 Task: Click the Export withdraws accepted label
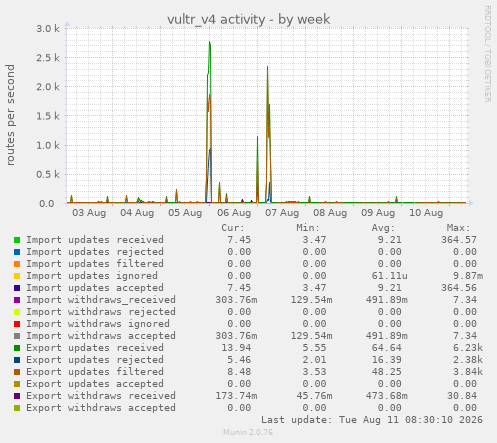[x=101, y=408]
